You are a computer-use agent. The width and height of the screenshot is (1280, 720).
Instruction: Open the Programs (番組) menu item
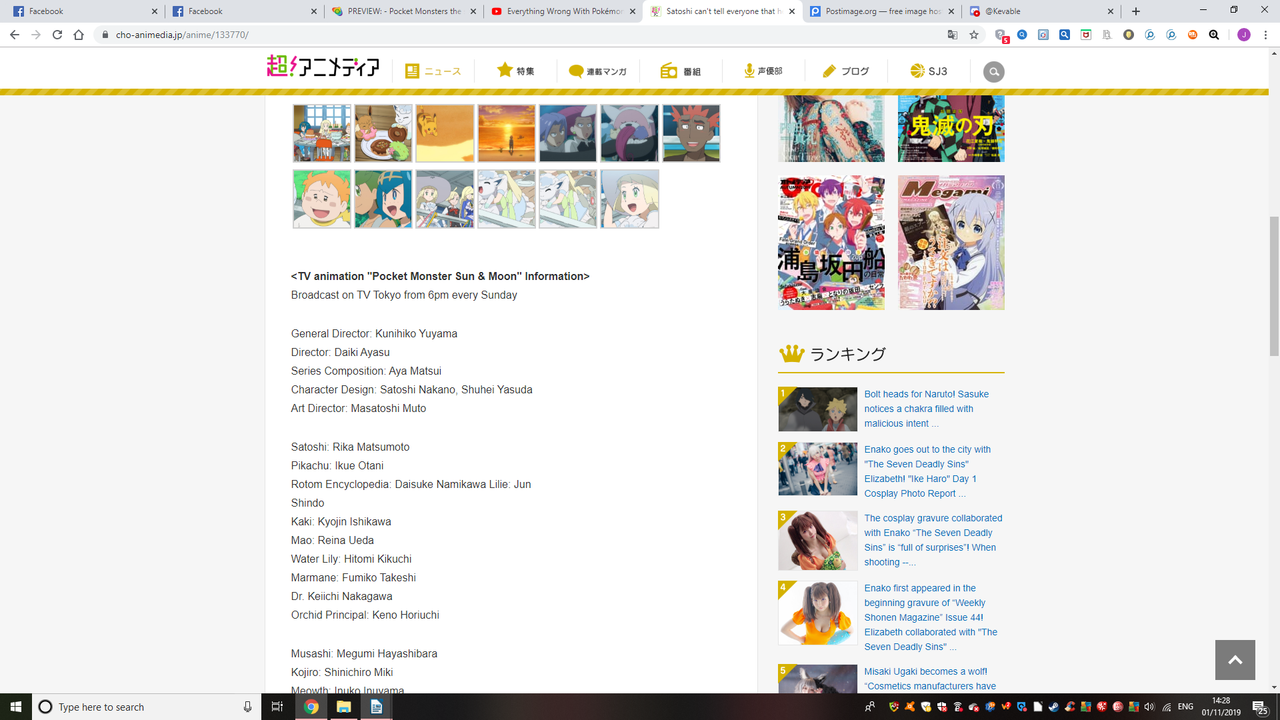681,71
